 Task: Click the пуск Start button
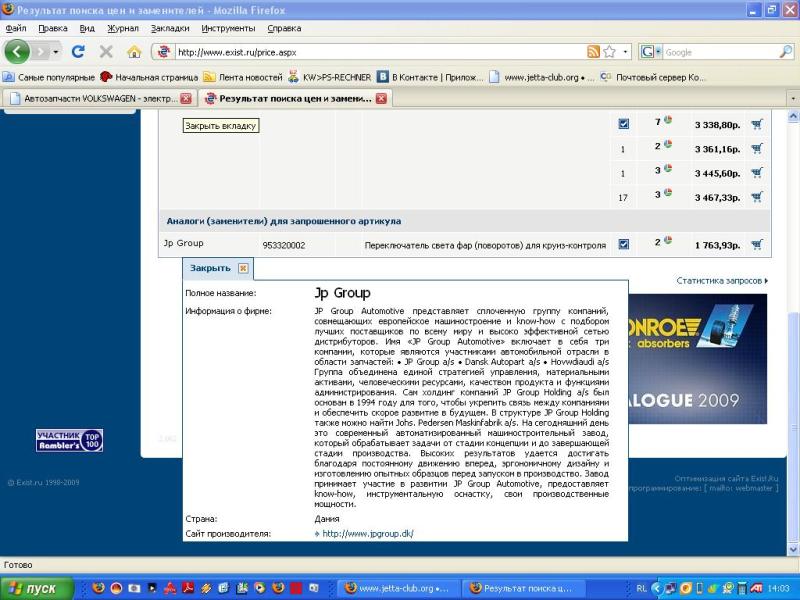pyautogui.click(x=36, y=588)
